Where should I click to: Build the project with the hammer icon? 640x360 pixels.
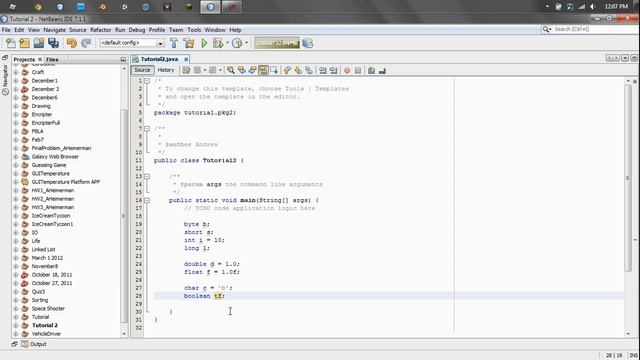point(174,43)
